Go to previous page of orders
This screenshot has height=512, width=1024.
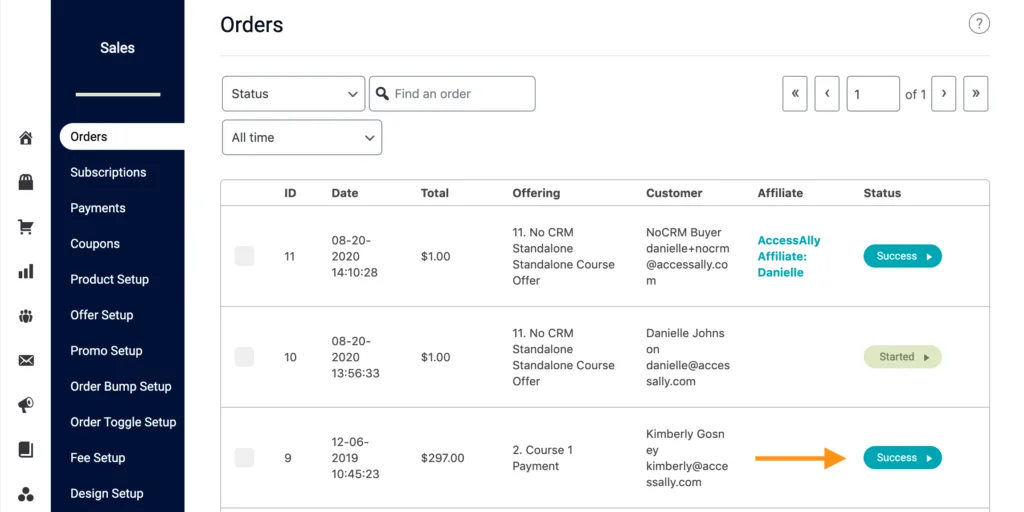(827, 93)
